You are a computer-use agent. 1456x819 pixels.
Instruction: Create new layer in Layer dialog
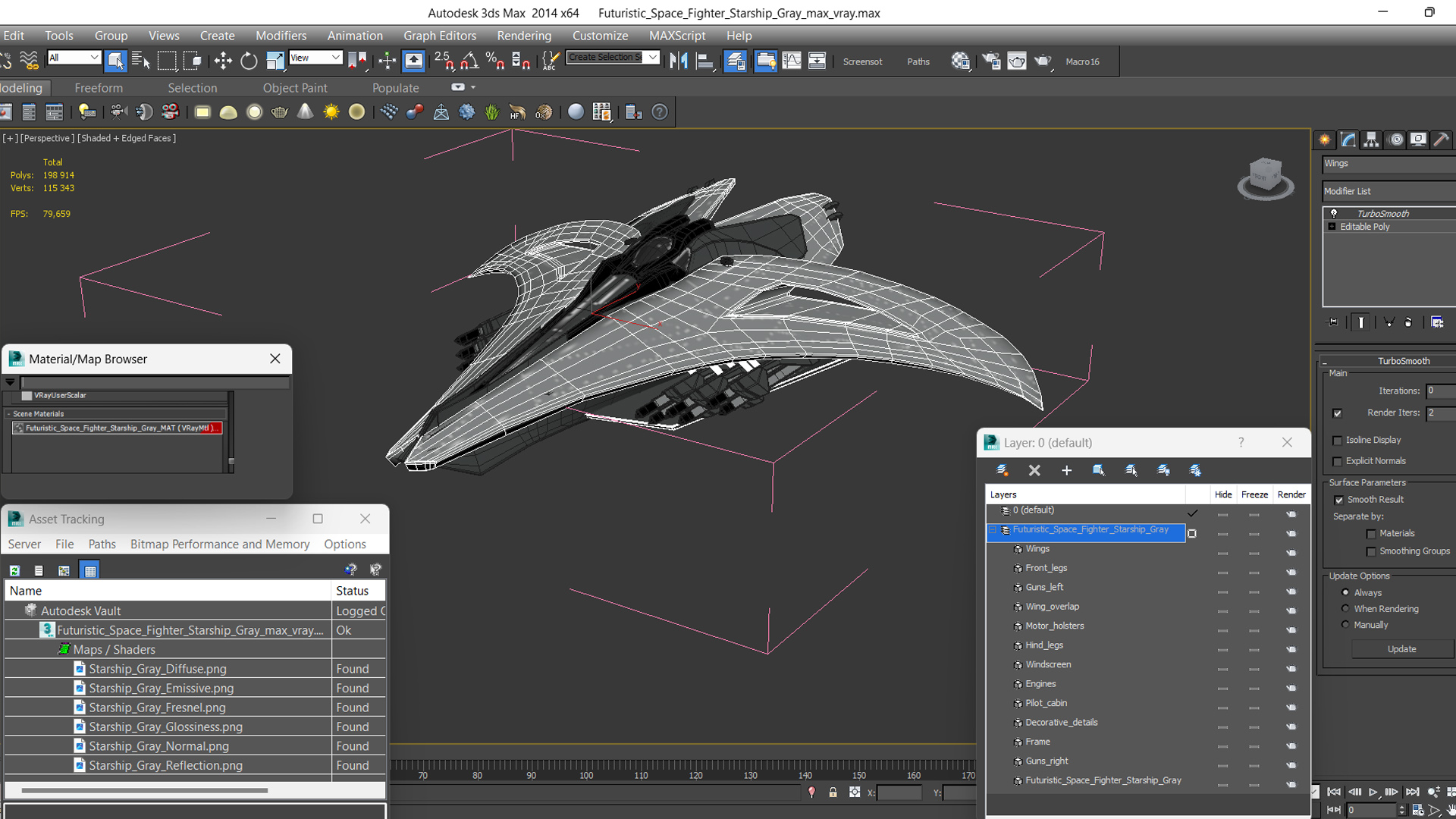[x=1002, y=470]
